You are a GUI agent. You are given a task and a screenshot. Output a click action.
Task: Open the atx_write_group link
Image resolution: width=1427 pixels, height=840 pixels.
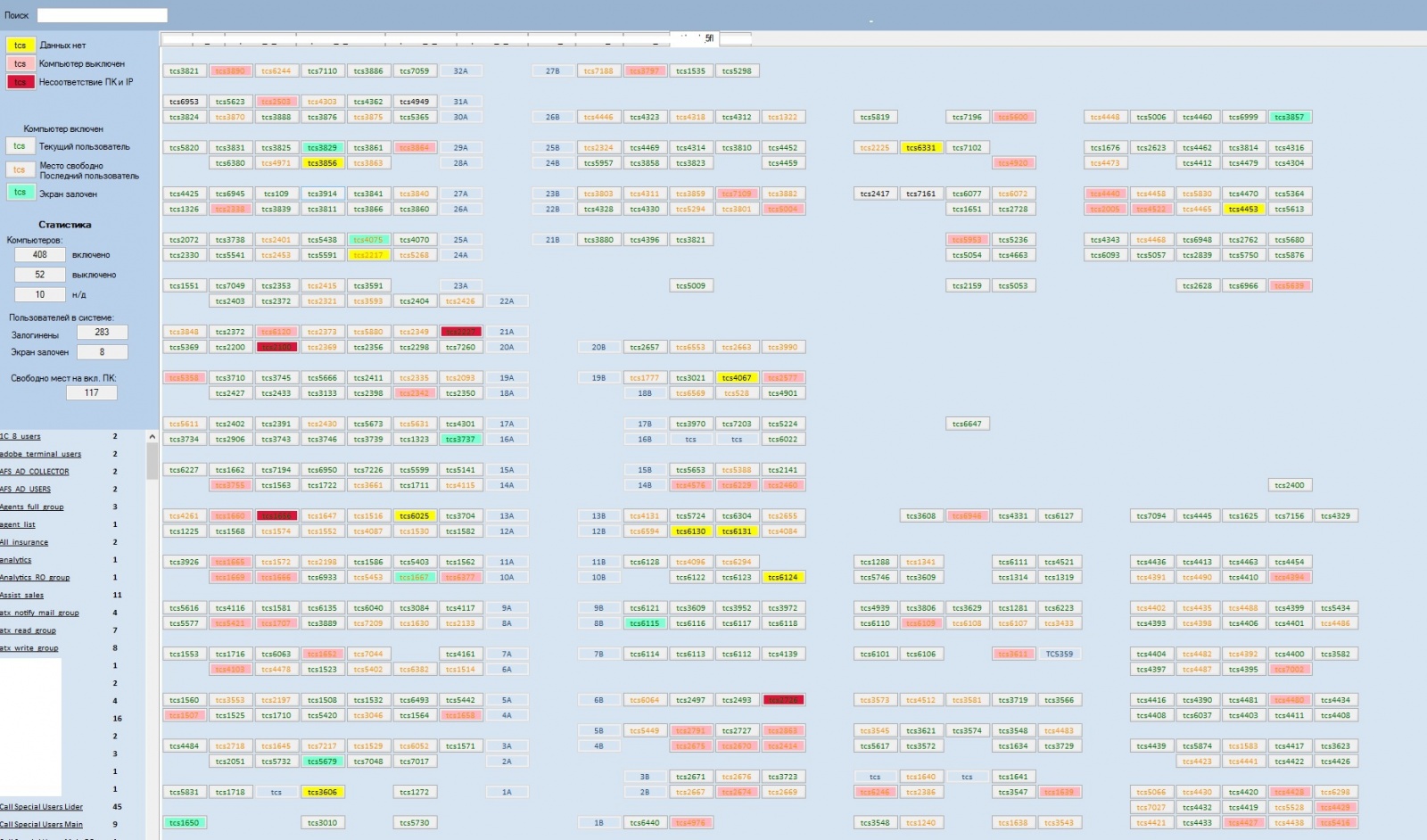tap(29, 648)
